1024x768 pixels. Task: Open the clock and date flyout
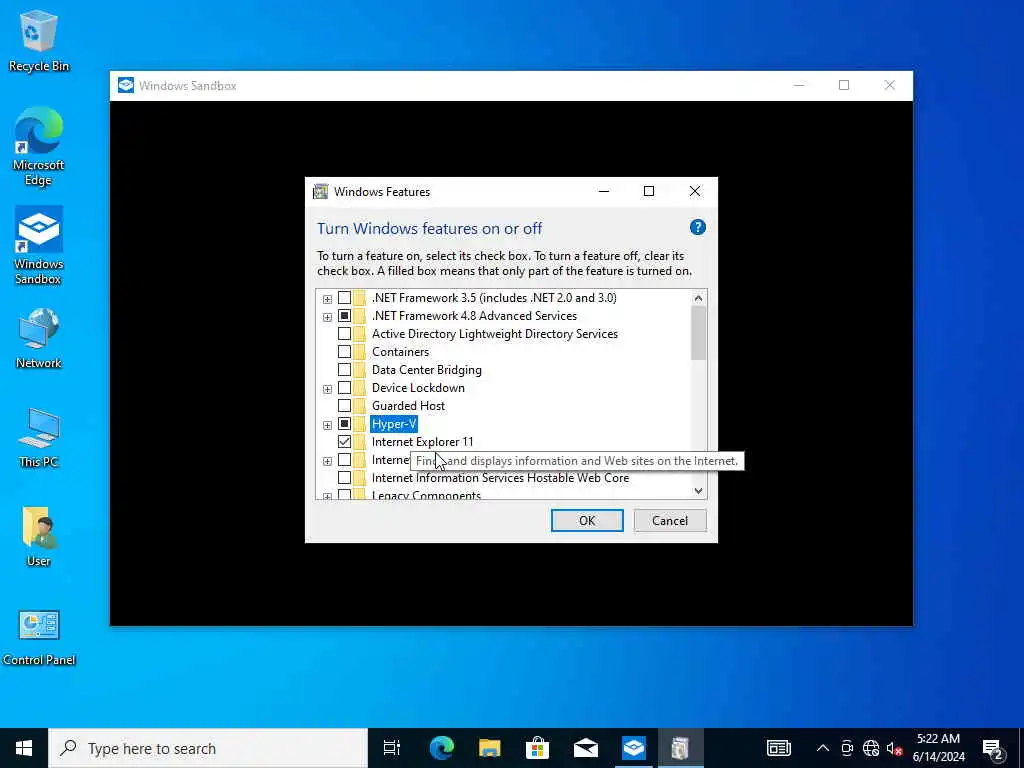tap(938, 748)
